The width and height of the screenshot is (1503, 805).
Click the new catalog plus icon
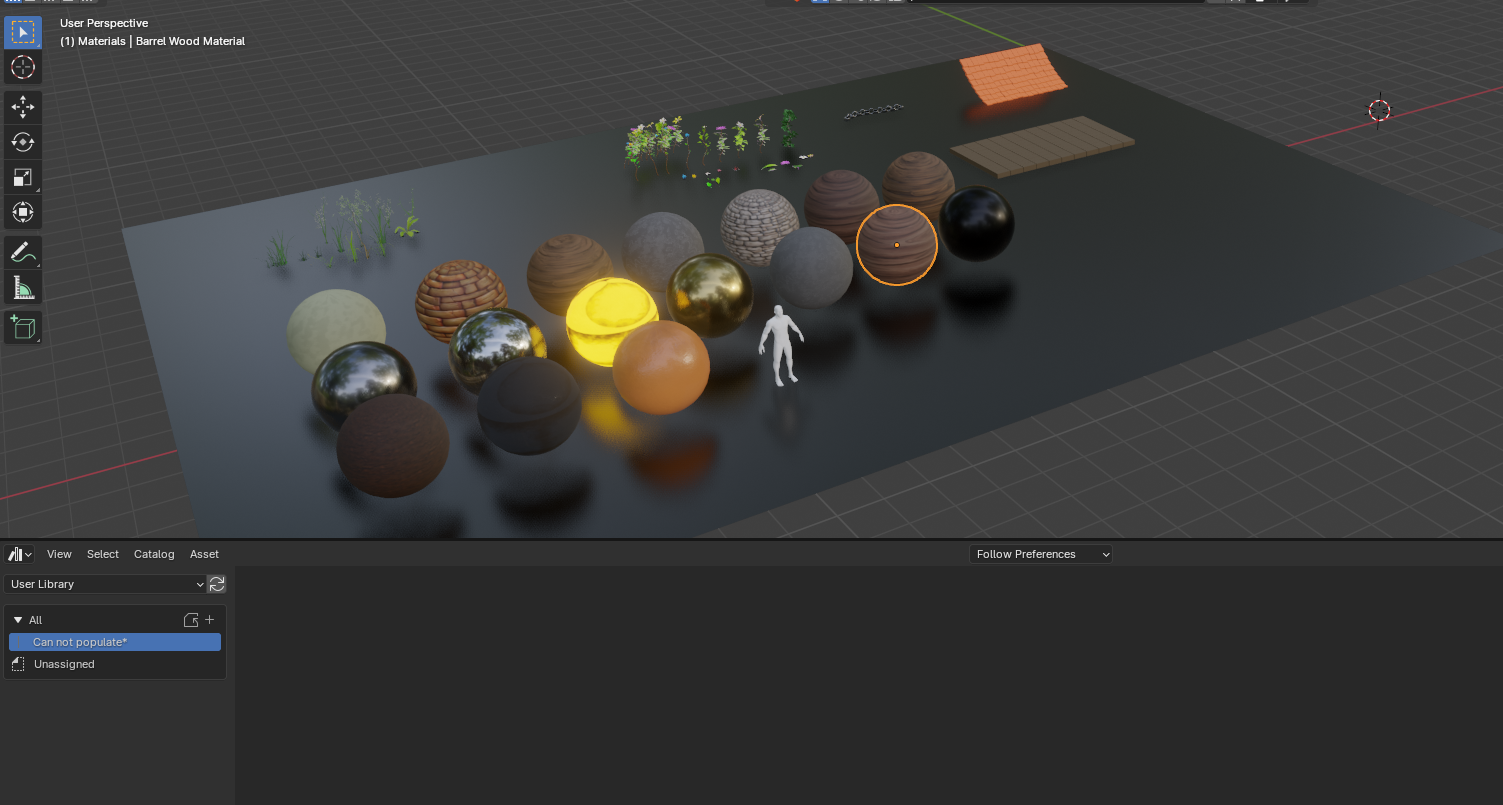(210, 620)
